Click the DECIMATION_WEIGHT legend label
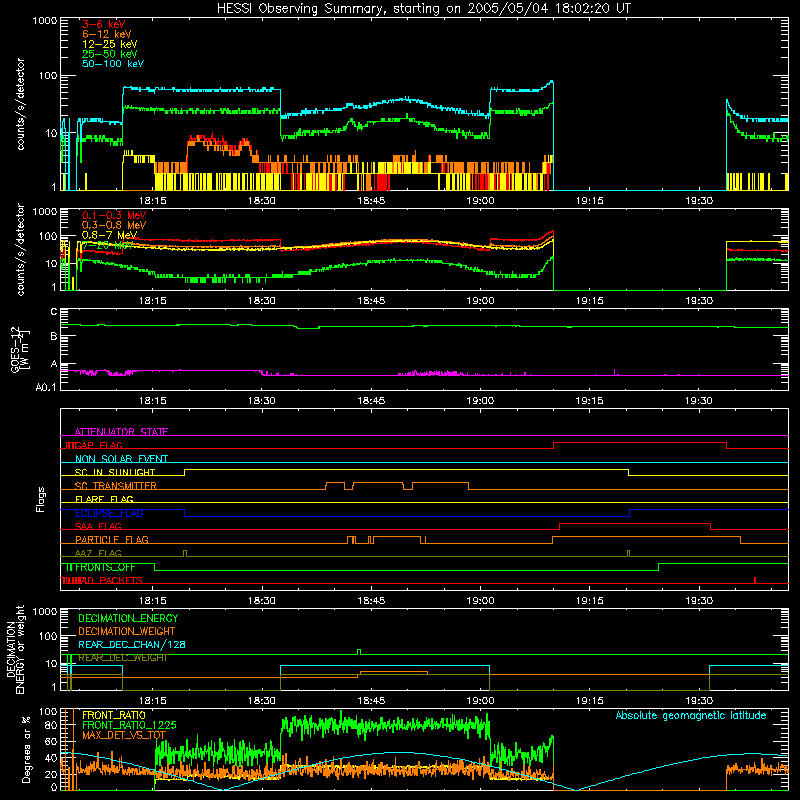 point(127,631)
